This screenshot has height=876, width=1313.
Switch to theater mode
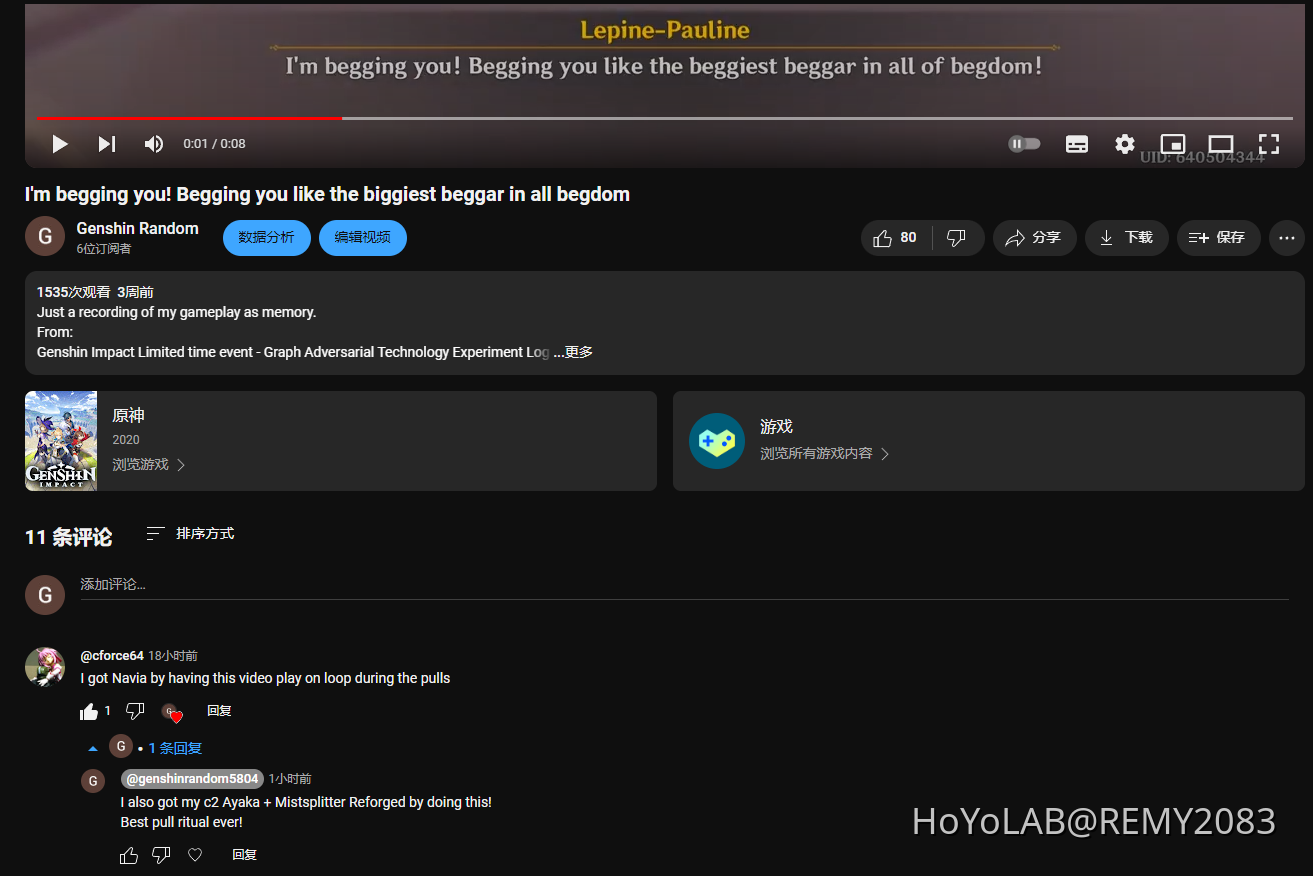tap(1220, 144)
